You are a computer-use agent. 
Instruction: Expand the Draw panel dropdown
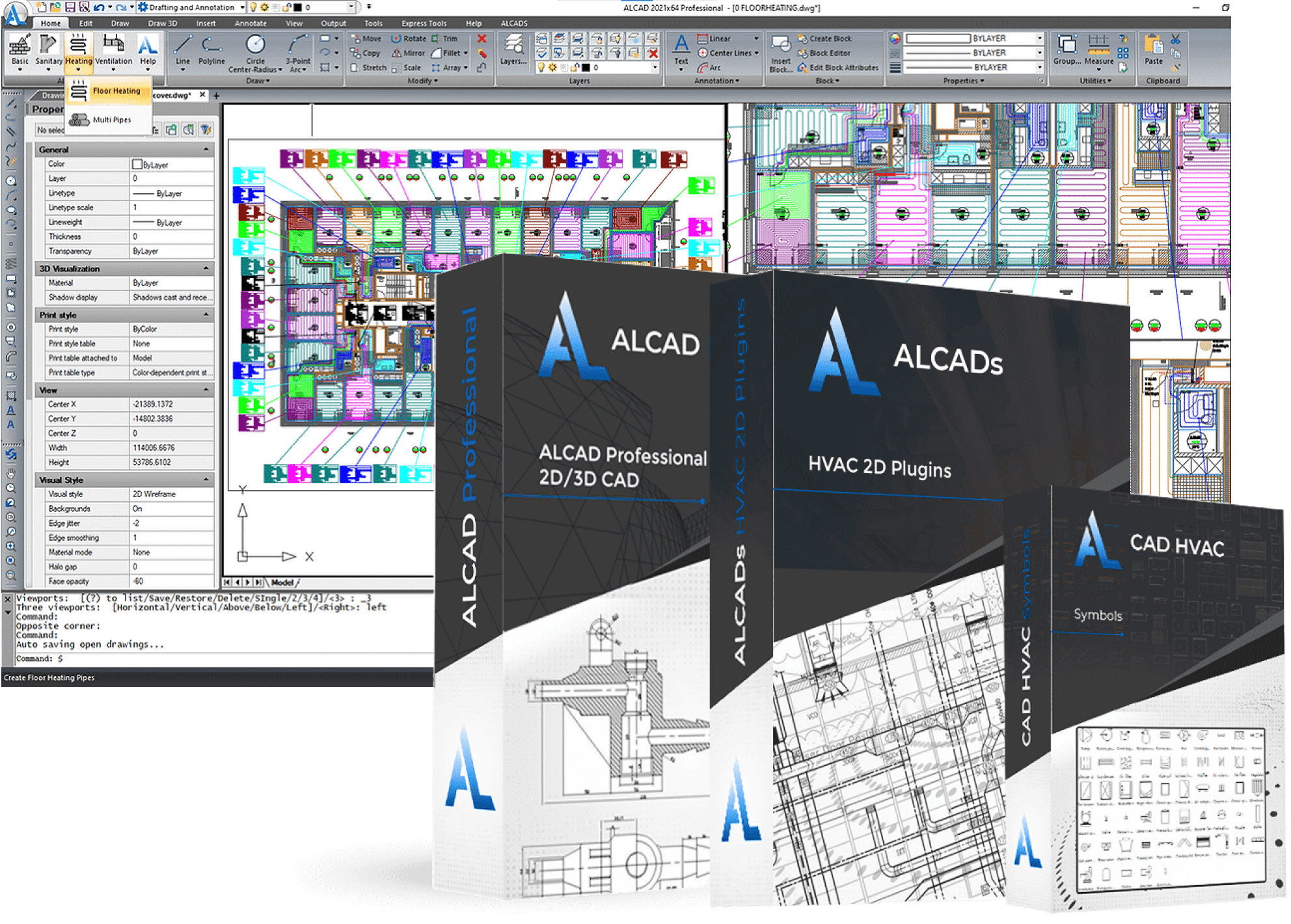(x=258, y=81)
